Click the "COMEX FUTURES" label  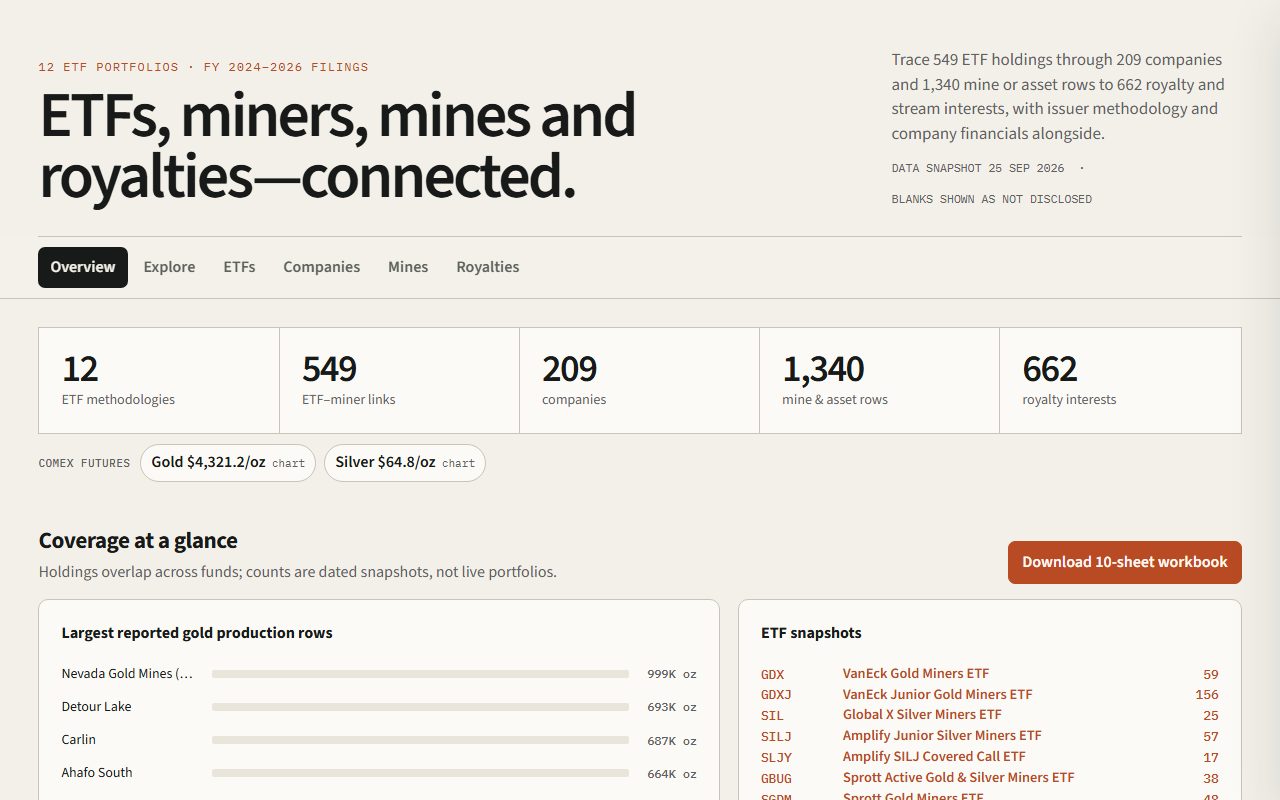tap(84, 464)
